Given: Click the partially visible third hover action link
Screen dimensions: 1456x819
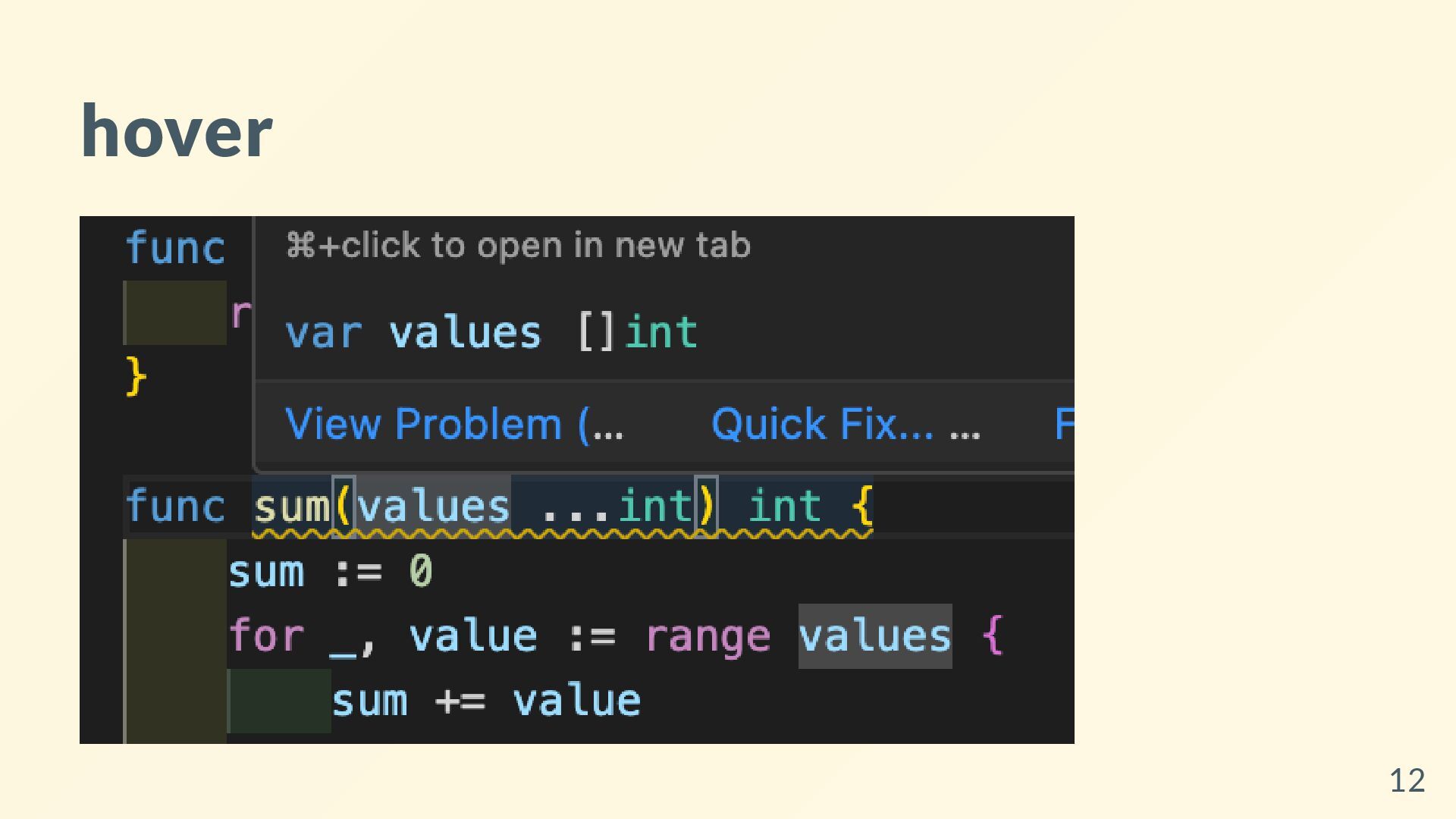Looking at the screenshot, I should 1064,424.
